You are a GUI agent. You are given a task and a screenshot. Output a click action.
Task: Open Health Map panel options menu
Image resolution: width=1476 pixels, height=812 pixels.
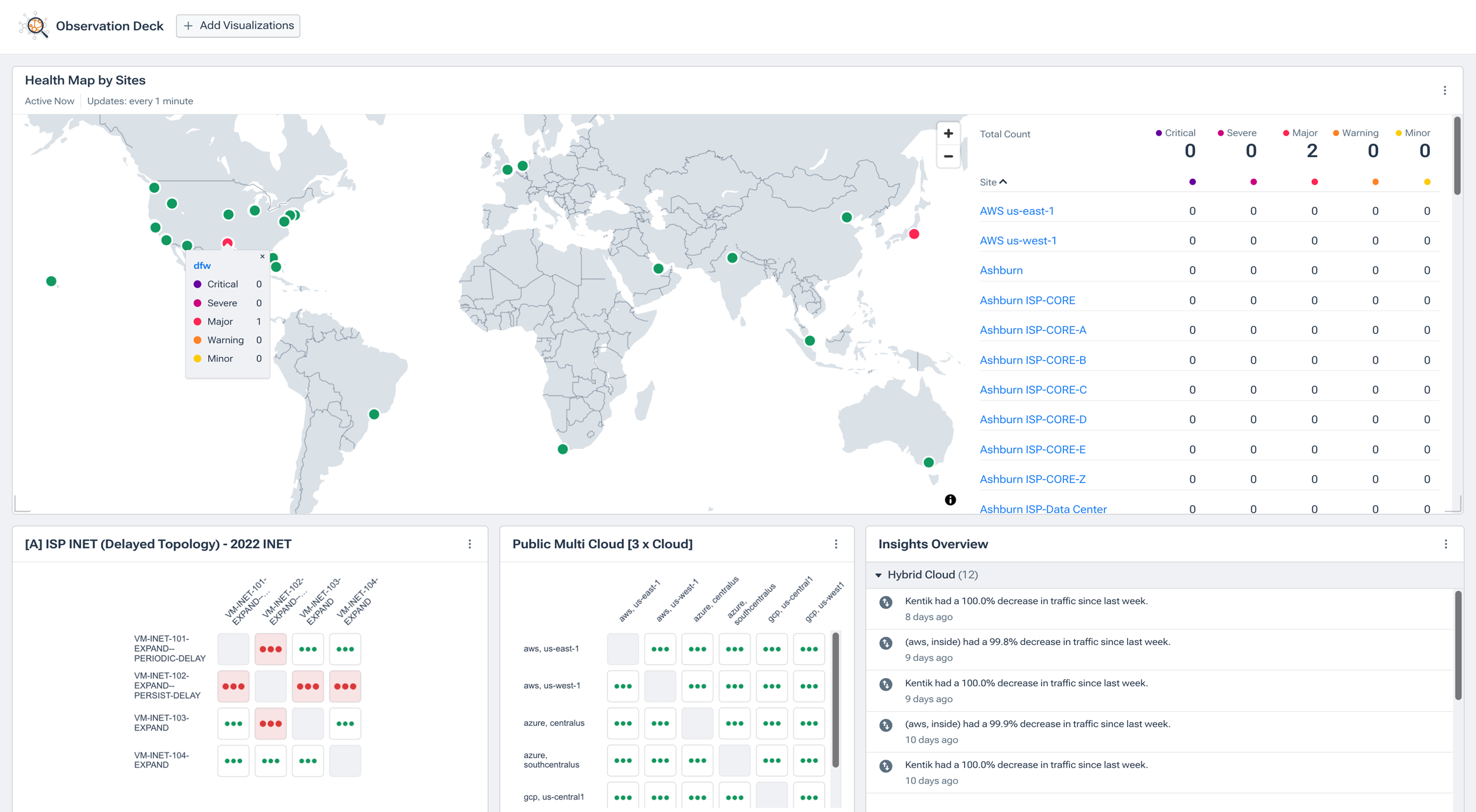coord(1445,90)
